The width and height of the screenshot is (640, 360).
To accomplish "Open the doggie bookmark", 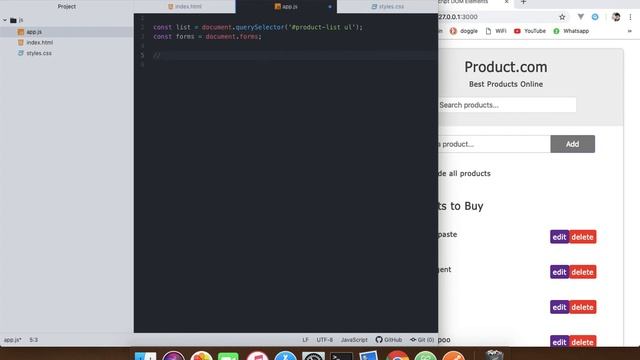I will [x=464, y=31].
